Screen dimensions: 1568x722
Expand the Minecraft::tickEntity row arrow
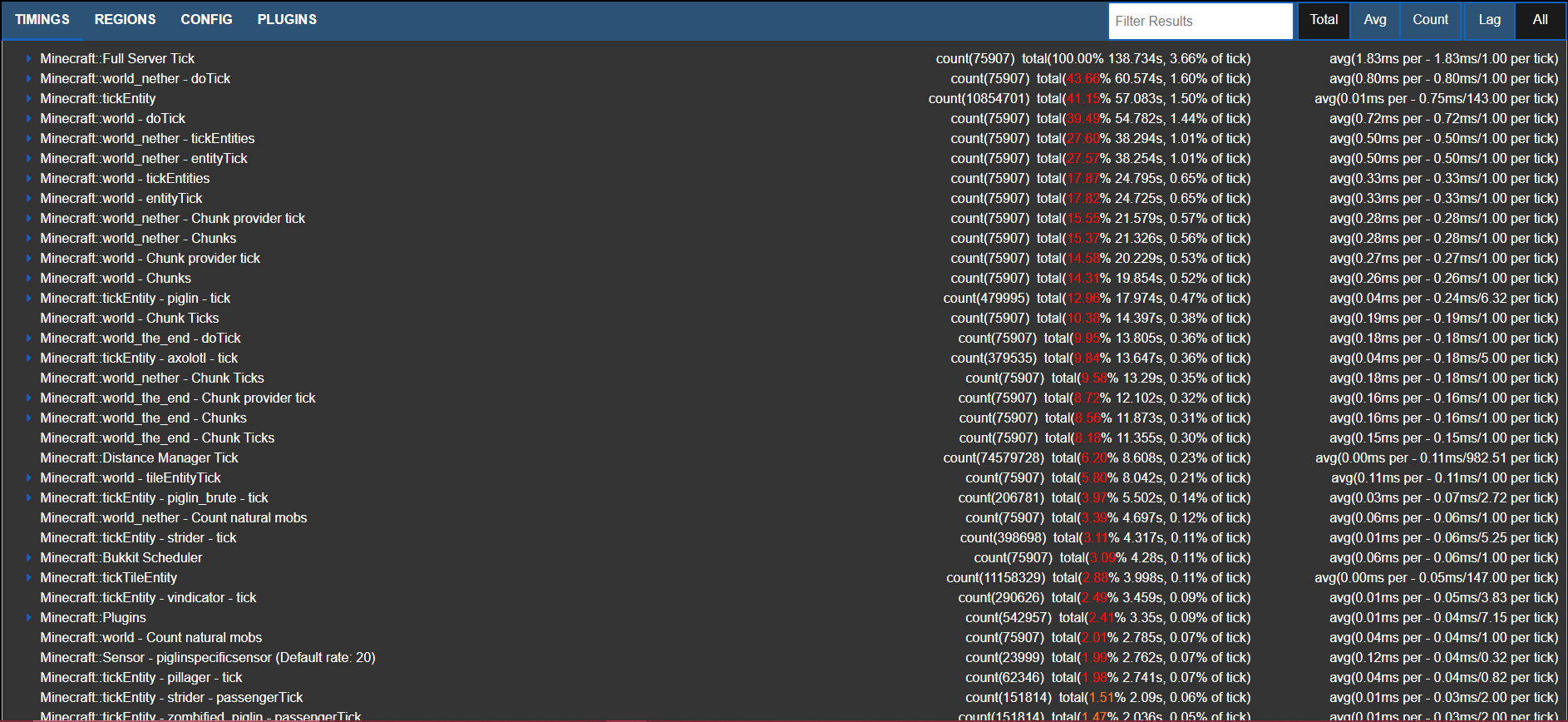point(28,99)
